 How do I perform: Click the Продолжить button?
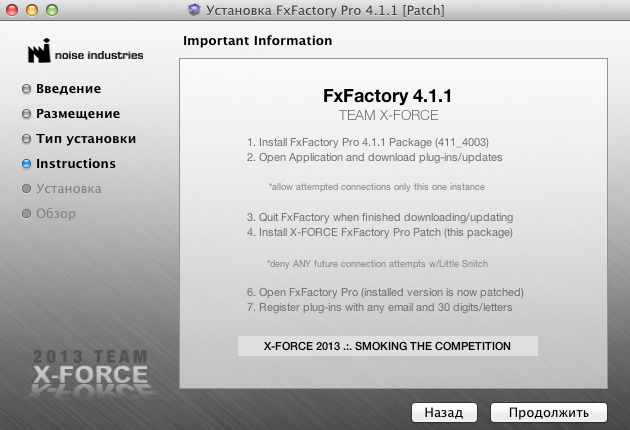[548, 412]
